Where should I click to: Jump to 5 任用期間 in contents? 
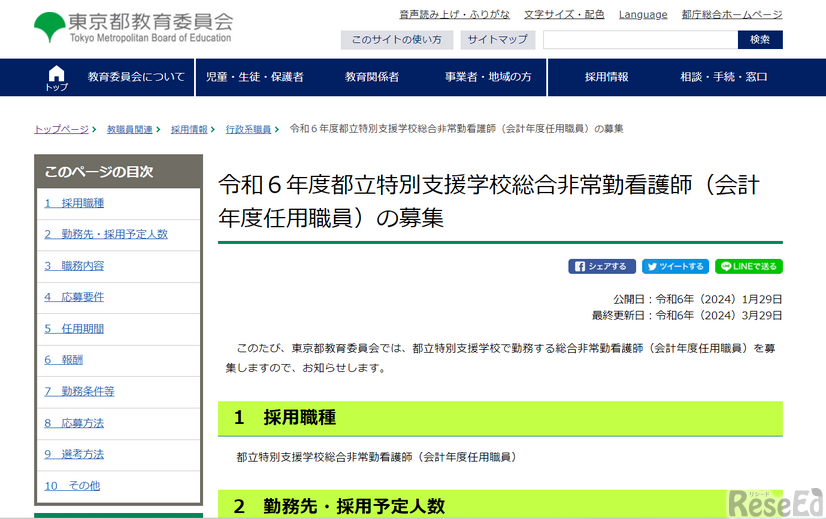tap(74, 329)
